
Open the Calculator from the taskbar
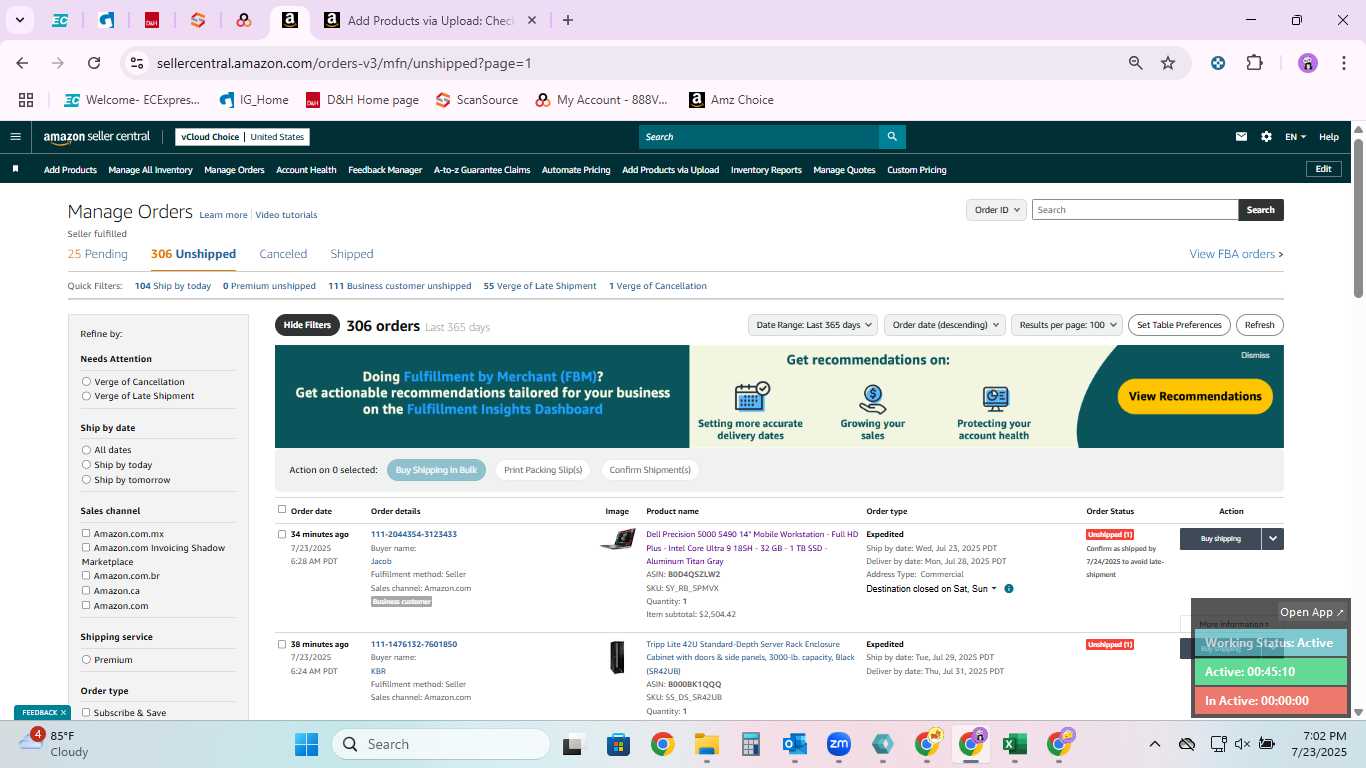pyautogui.click(x=751, y=744)
